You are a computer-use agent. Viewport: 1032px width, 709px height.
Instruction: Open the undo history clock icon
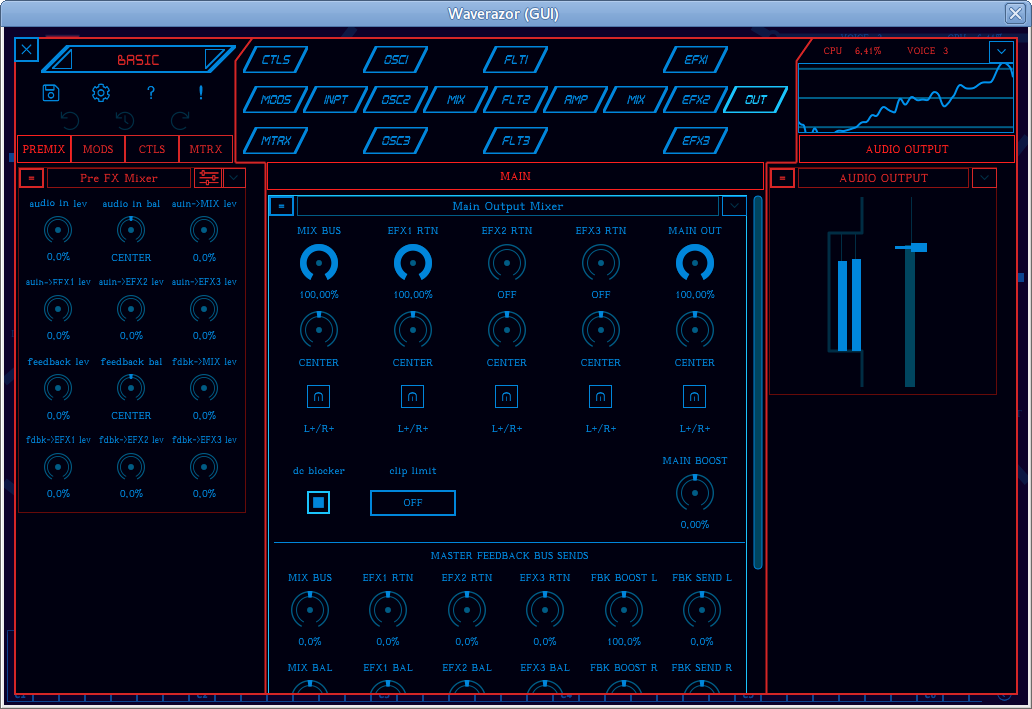click(125, 120)
